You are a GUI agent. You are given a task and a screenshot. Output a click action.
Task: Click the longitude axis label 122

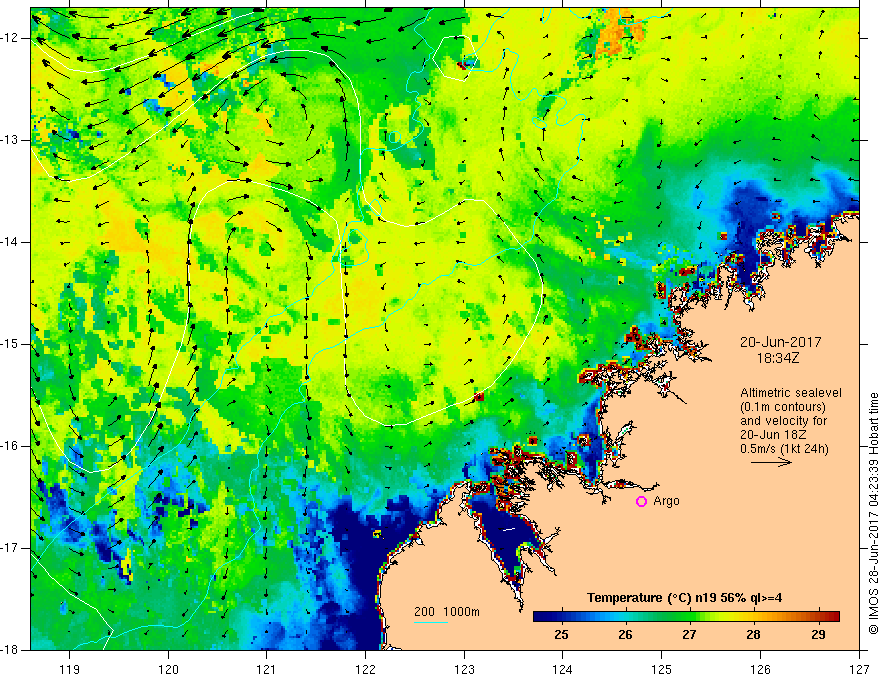click(x=365, y=669)
